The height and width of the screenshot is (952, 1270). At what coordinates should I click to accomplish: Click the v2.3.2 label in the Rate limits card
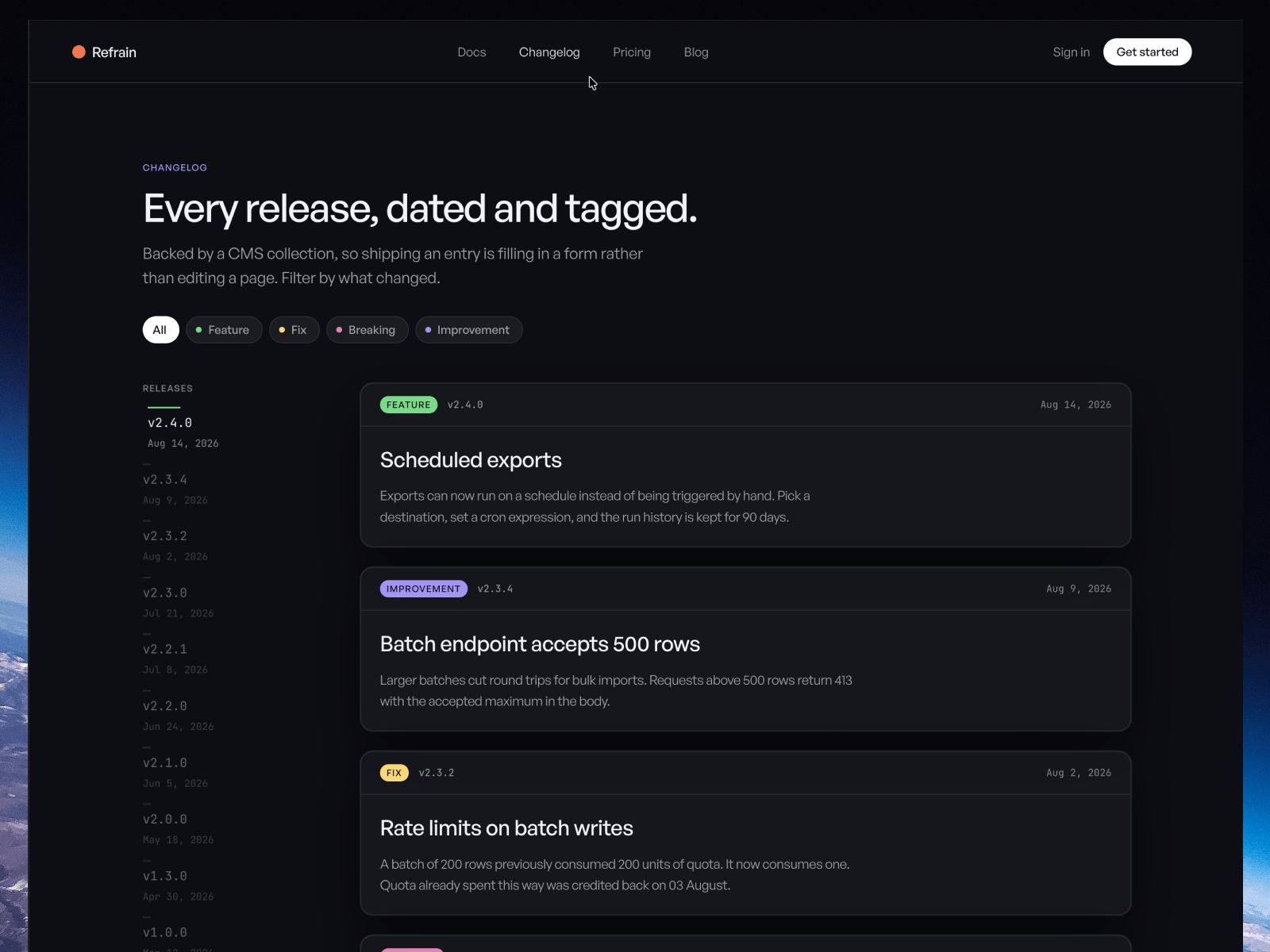(x=437, y=773)
